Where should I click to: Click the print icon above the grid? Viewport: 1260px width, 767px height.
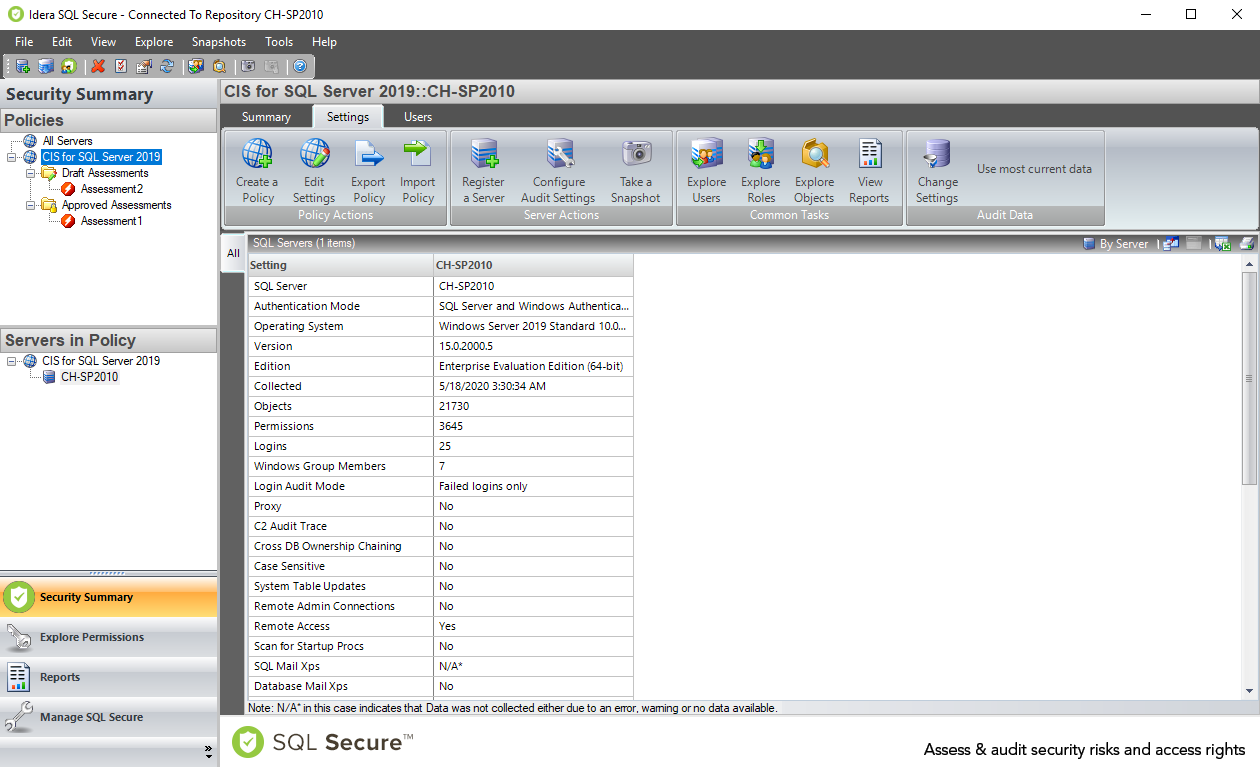point(1246,243)
